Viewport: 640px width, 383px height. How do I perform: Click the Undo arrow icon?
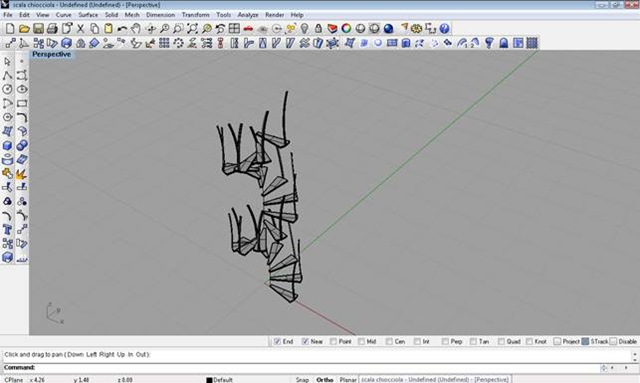tap(122, 29)
